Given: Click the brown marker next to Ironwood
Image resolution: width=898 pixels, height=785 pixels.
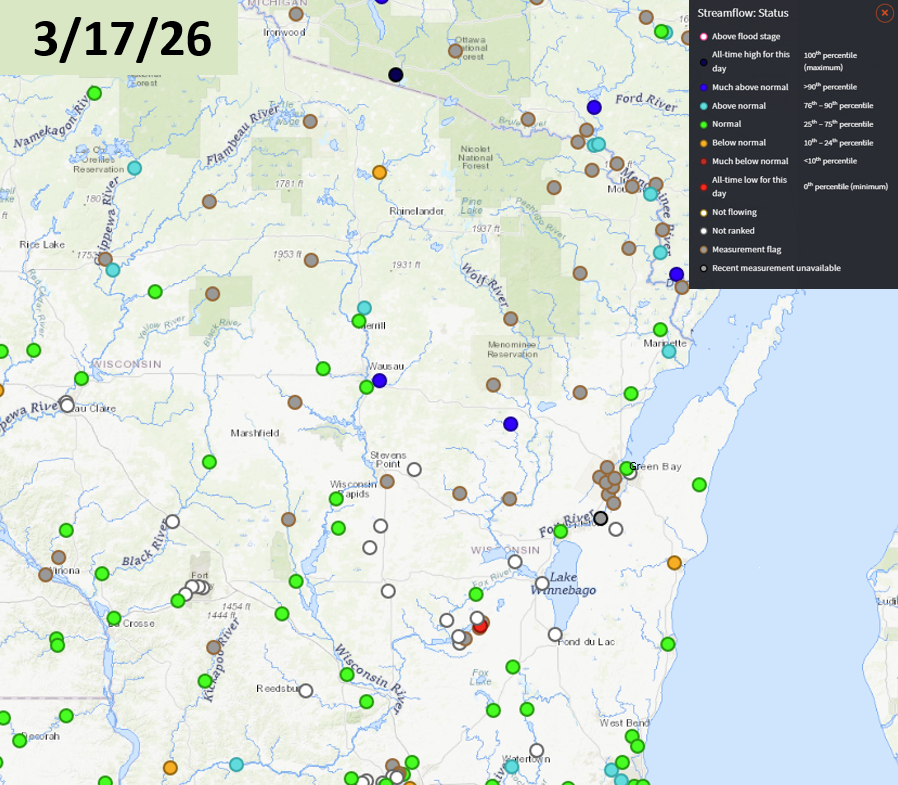Looking at the screenshot, I should click(x=296, y=14).
